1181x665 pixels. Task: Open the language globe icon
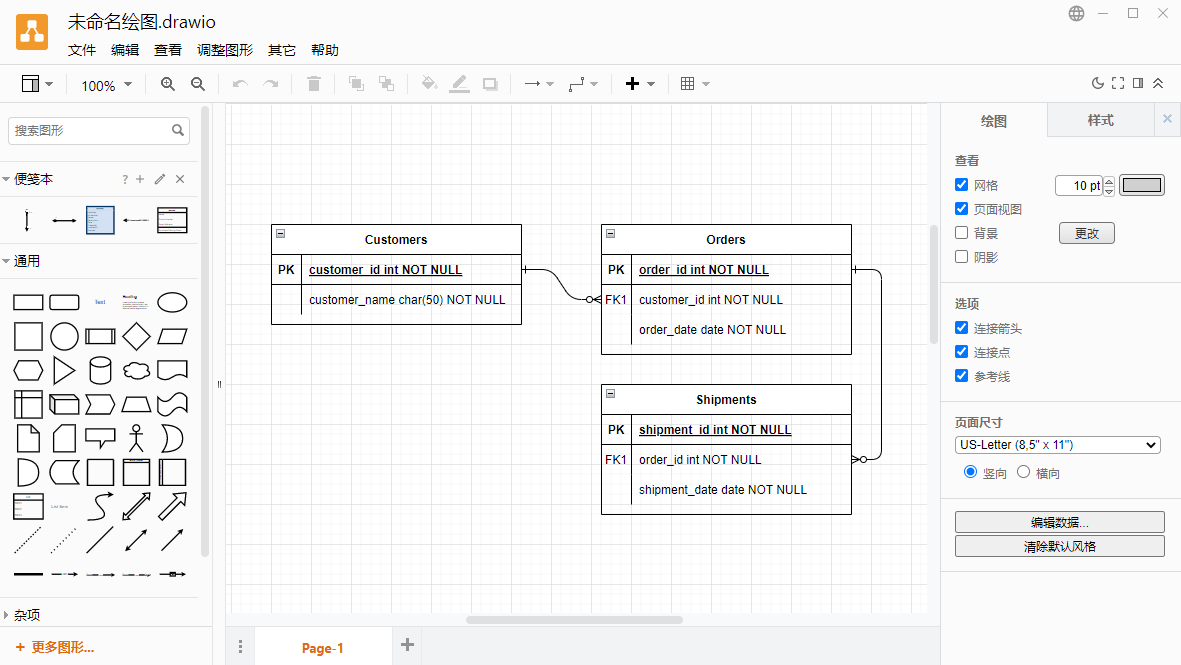[x=1076, y=14]
